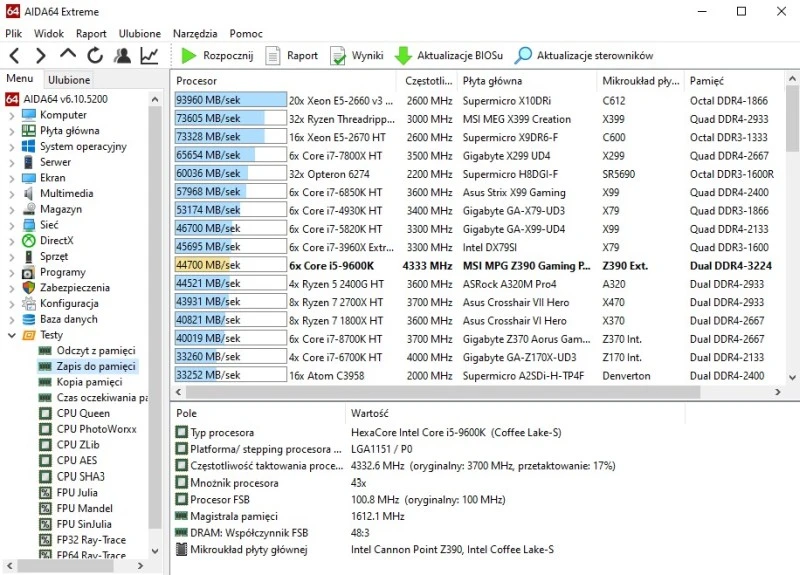This screenshot has width=800, height=575.
Task: Expand the Komputer tree node
Action: pyautogui.click(x=12, y=115)
